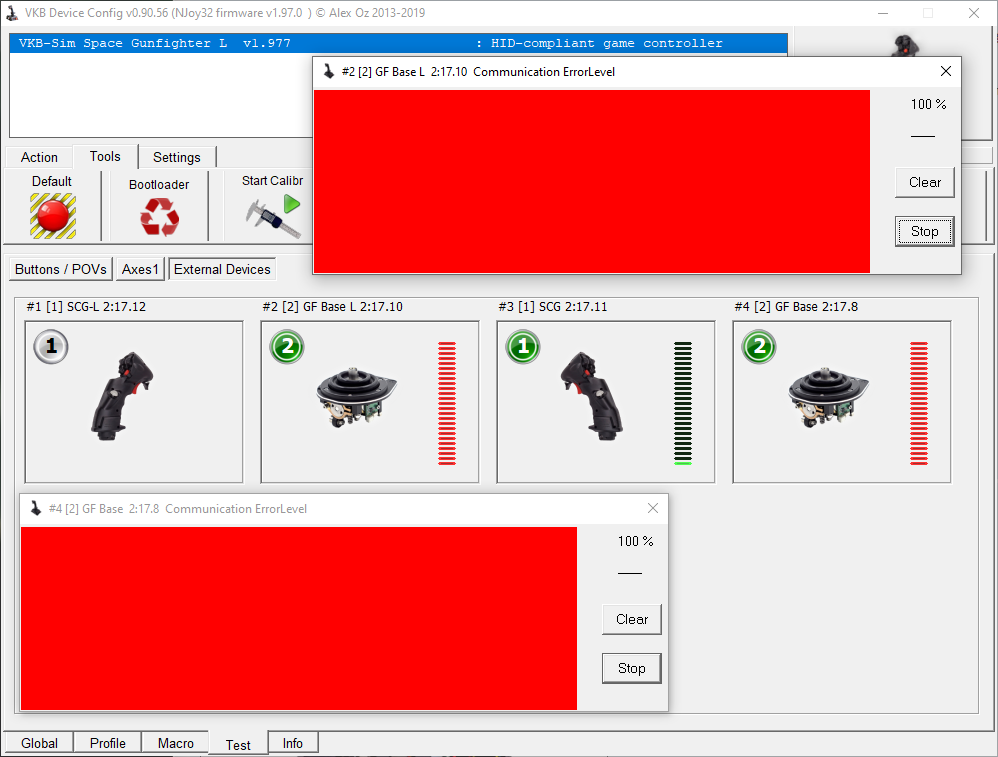Screen dimensions: 998x757
Task: Stop the #4 GF Base error monitoring
Action: [x=631, y=668]
